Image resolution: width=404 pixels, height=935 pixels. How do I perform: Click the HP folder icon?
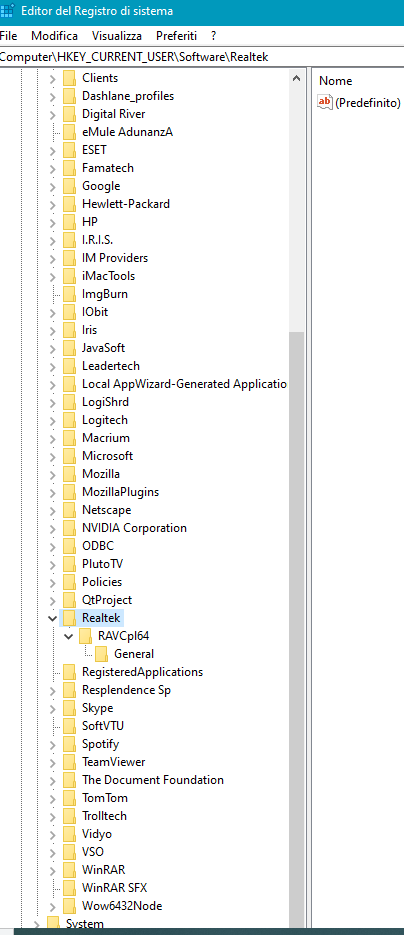click(x=70, y=222)
